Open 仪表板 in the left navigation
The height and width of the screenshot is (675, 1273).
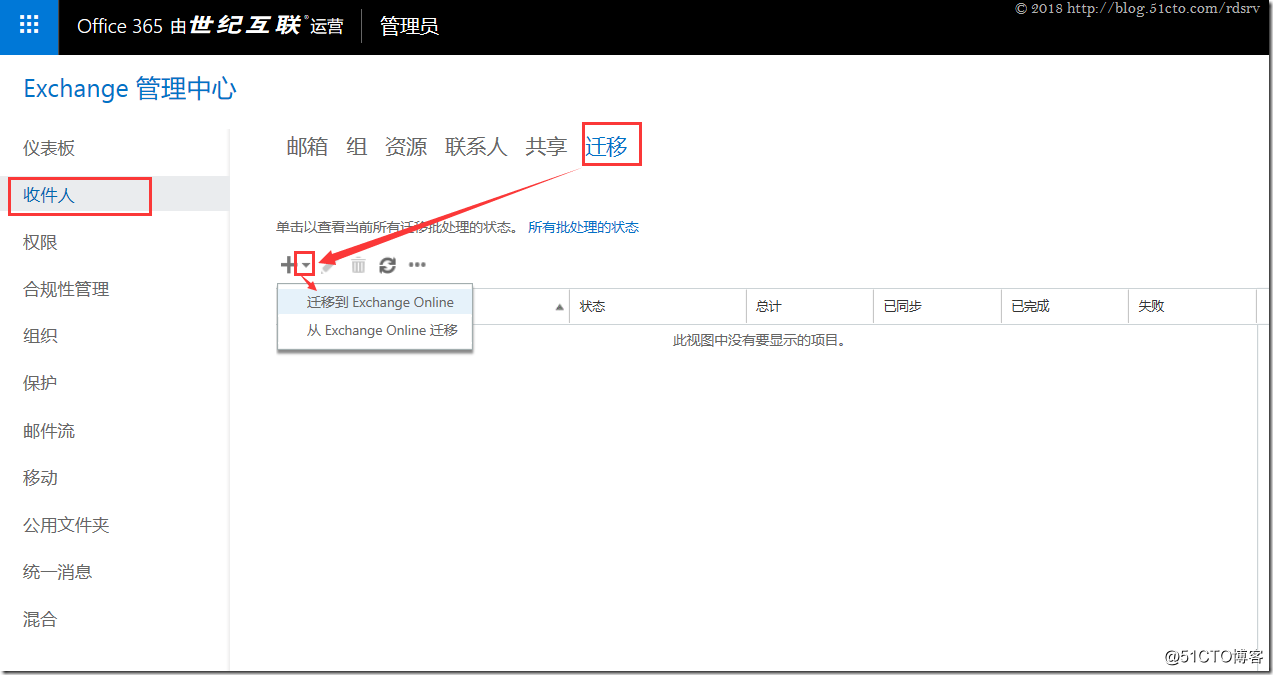(49, 148)
